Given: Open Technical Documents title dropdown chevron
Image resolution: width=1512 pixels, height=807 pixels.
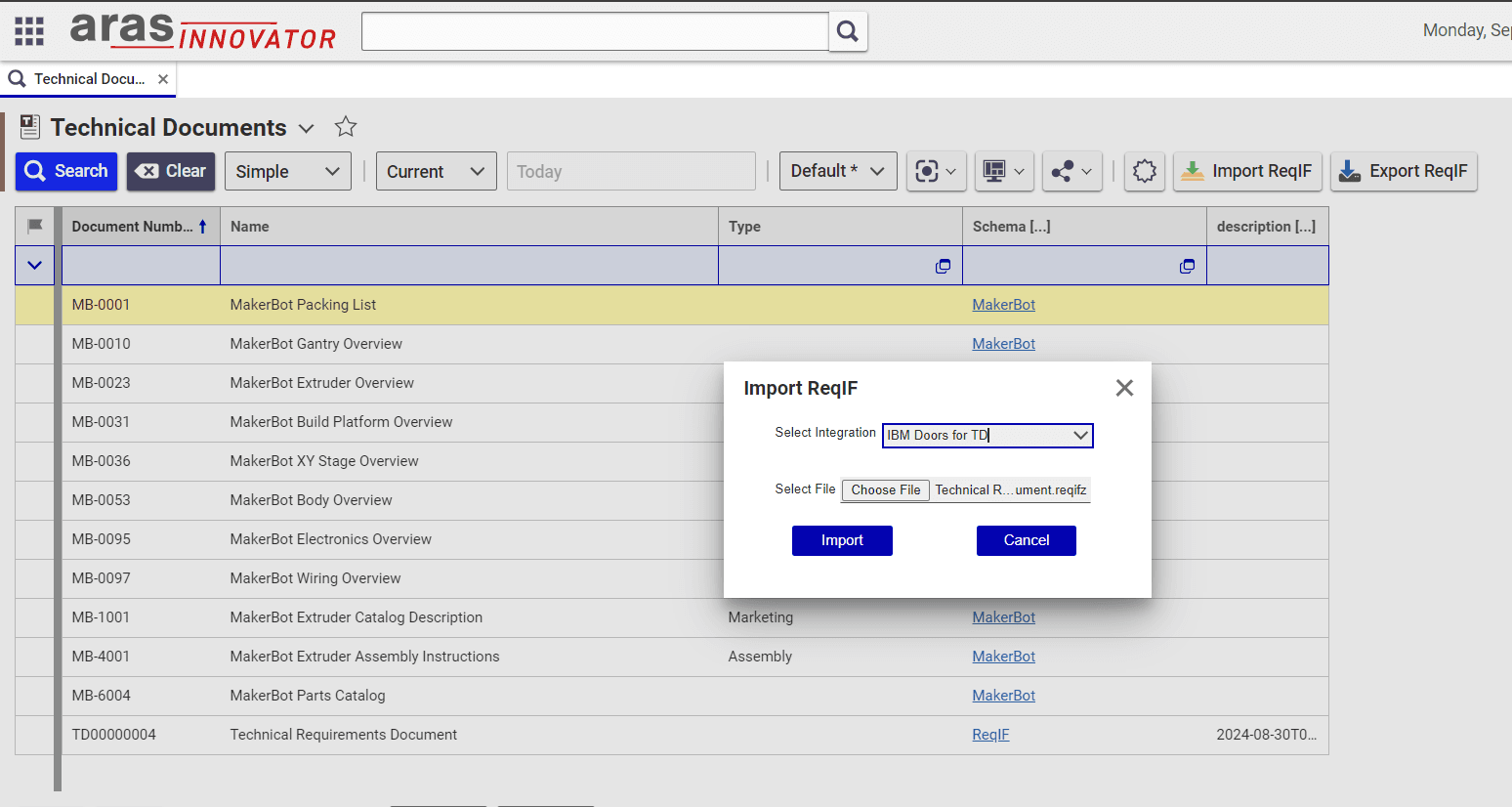Looking at the screenshot, I should (306, 129).
